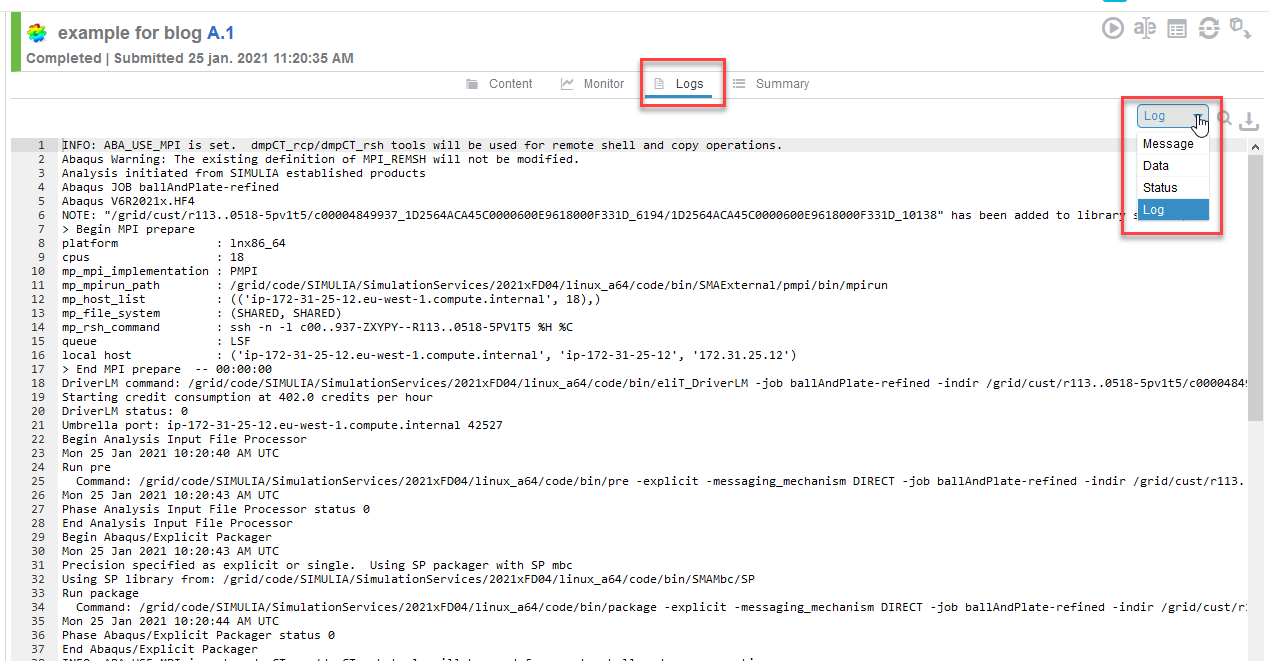
Task: Click the colorful simulation job icon
Action: (37, 34)
